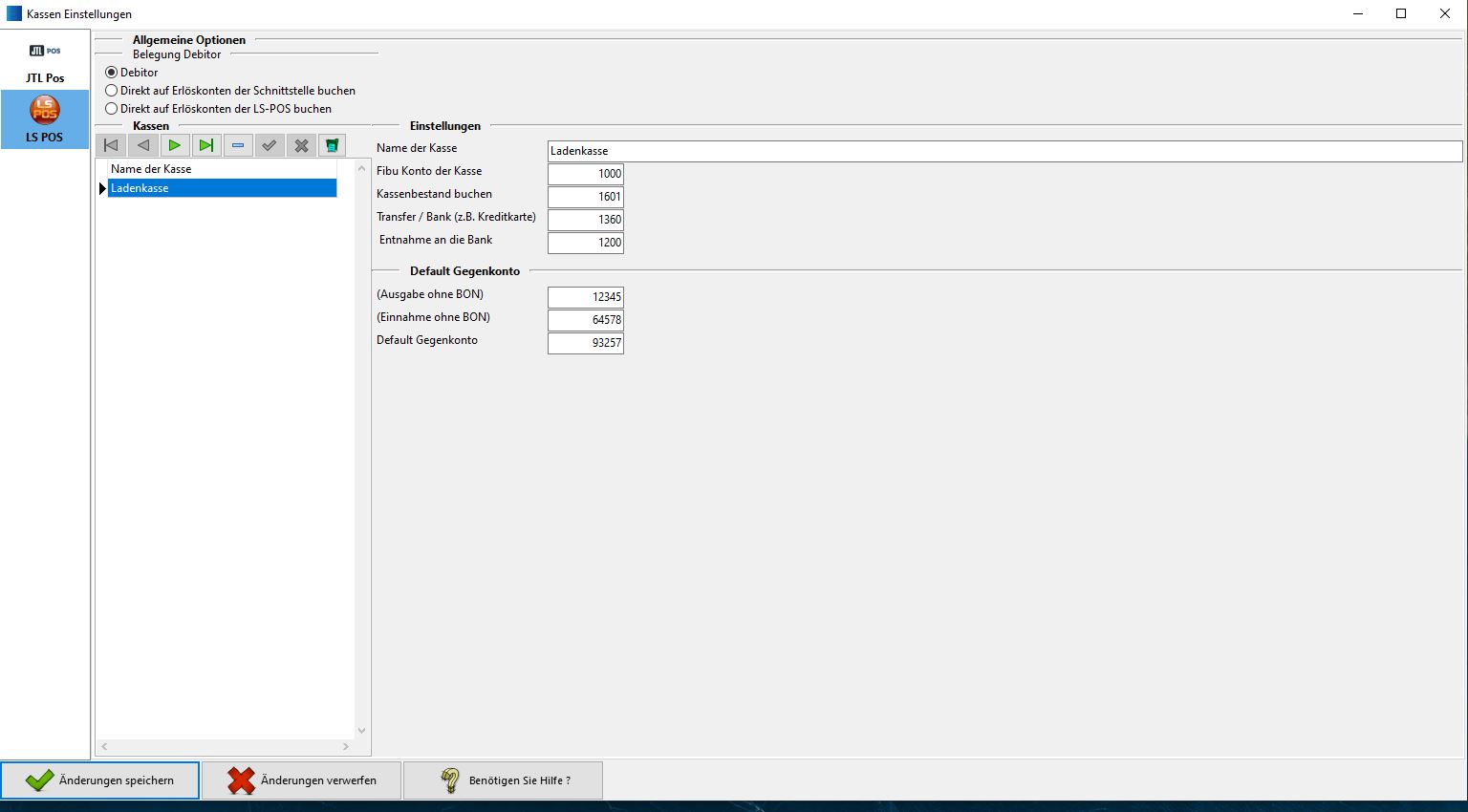
Task: Choose Direkt auf Erlöskonten der LS-POS buchen
Action: pos(112,109)
